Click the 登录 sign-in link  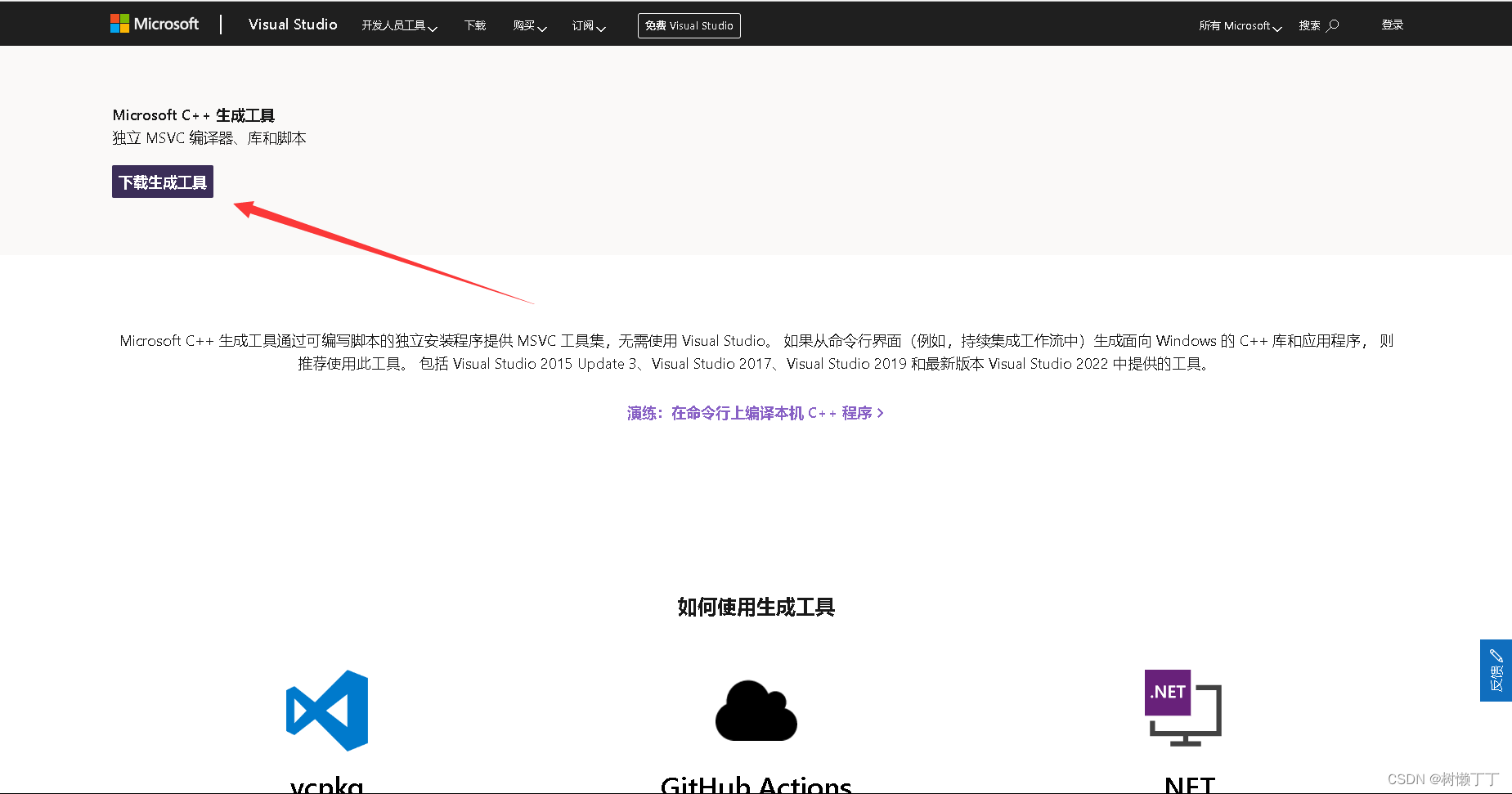coord(1393,25)
